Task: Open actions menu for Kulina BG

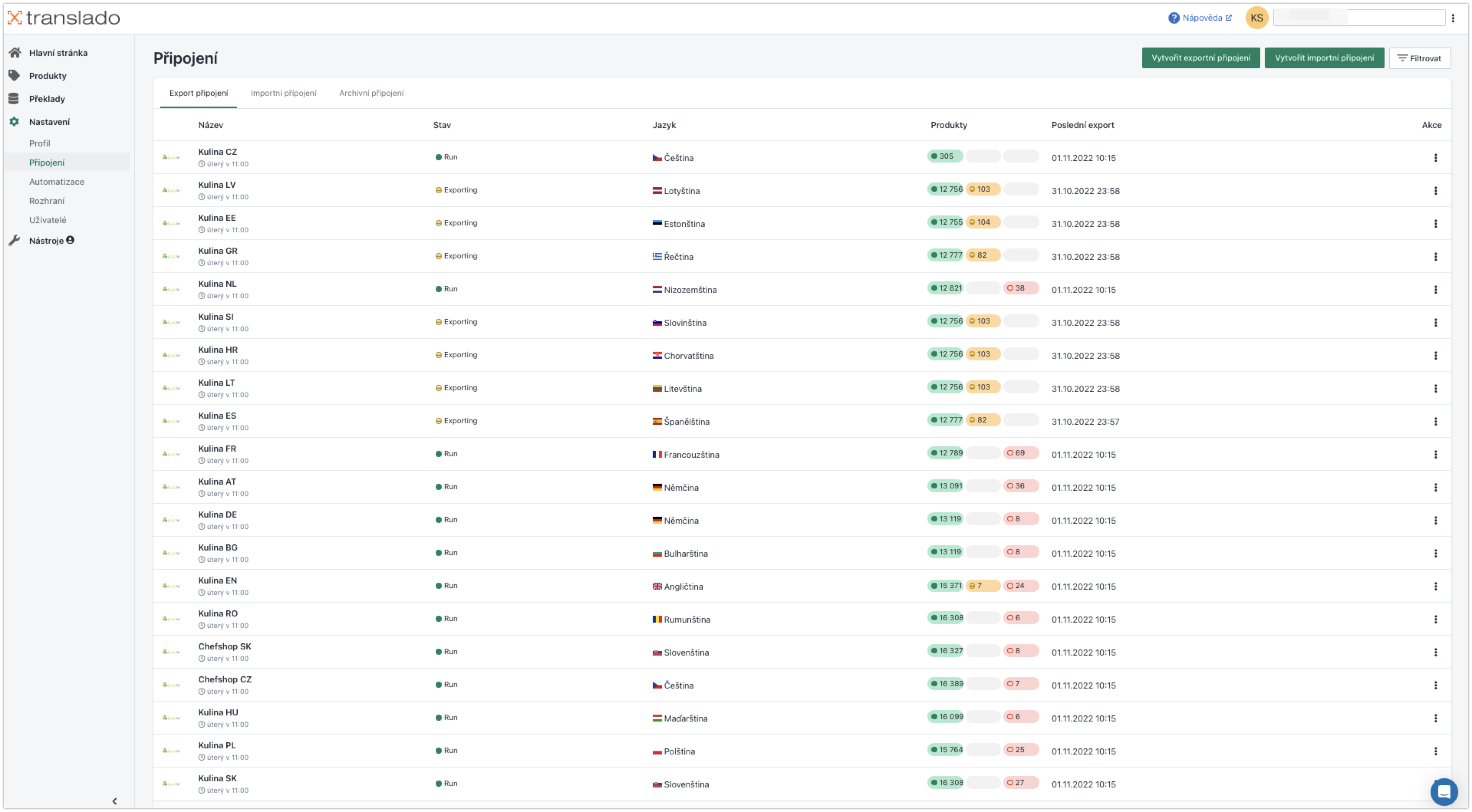Action: pos(1435,553)
